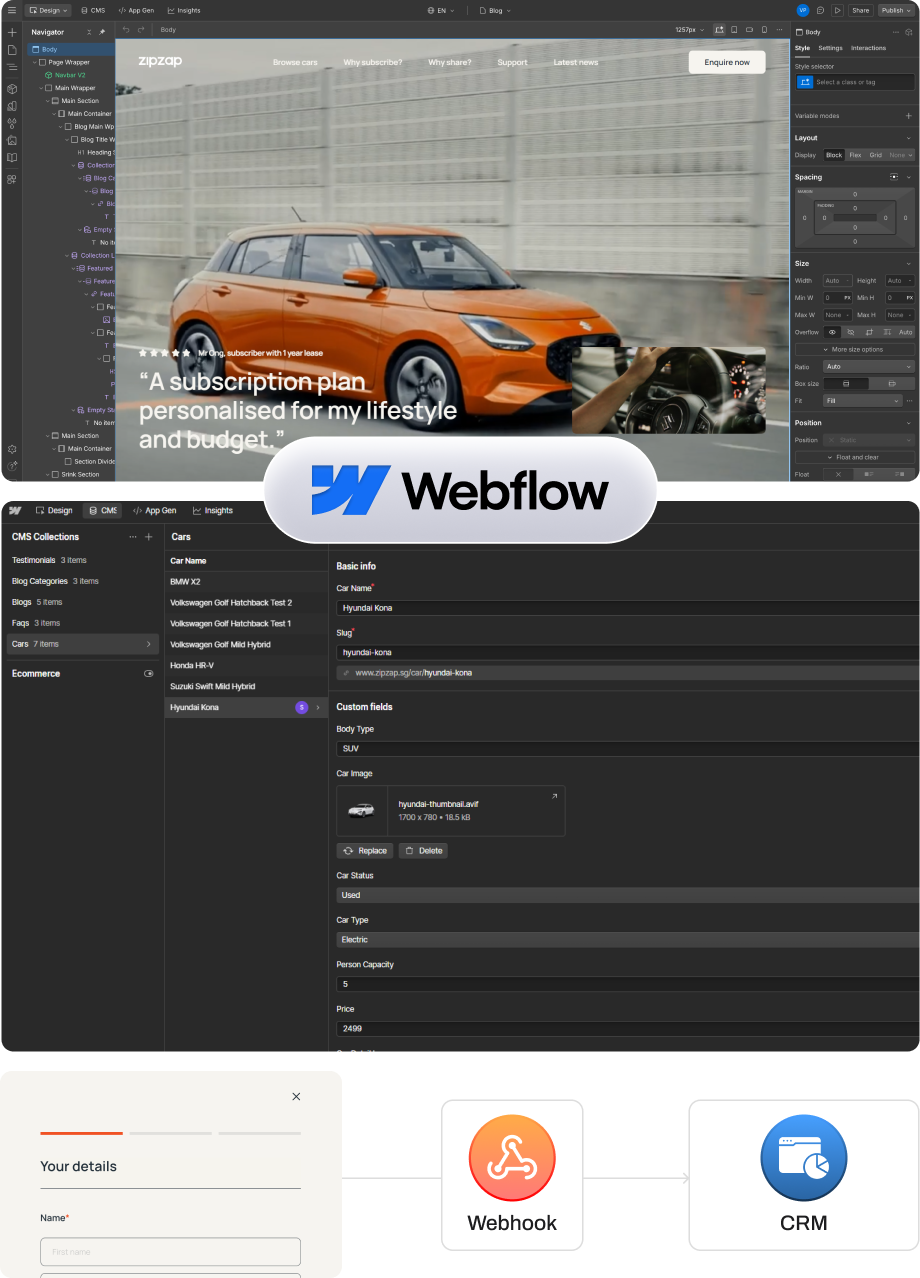920x1278 pixels.
Task: Collapse the Layout section chevron
Action: (x=908, y=138)
